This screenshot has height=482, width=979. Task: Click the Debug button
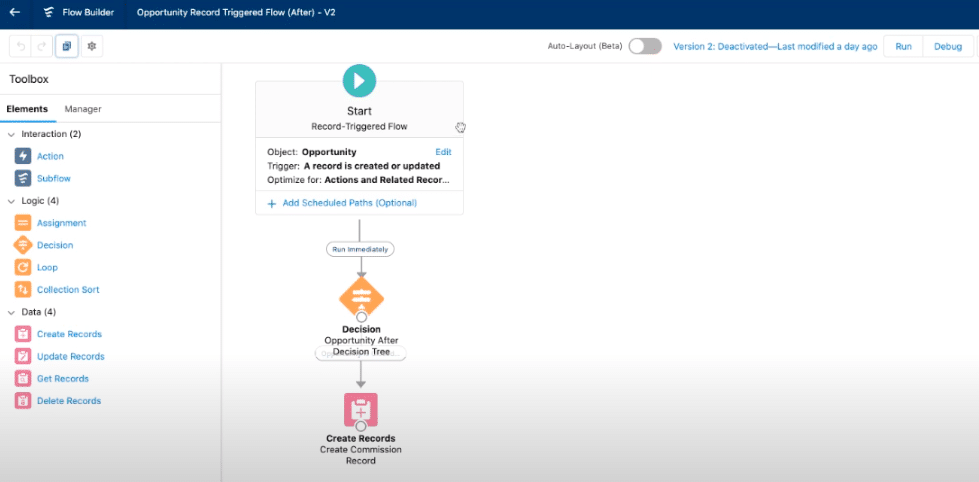(947, 46)
